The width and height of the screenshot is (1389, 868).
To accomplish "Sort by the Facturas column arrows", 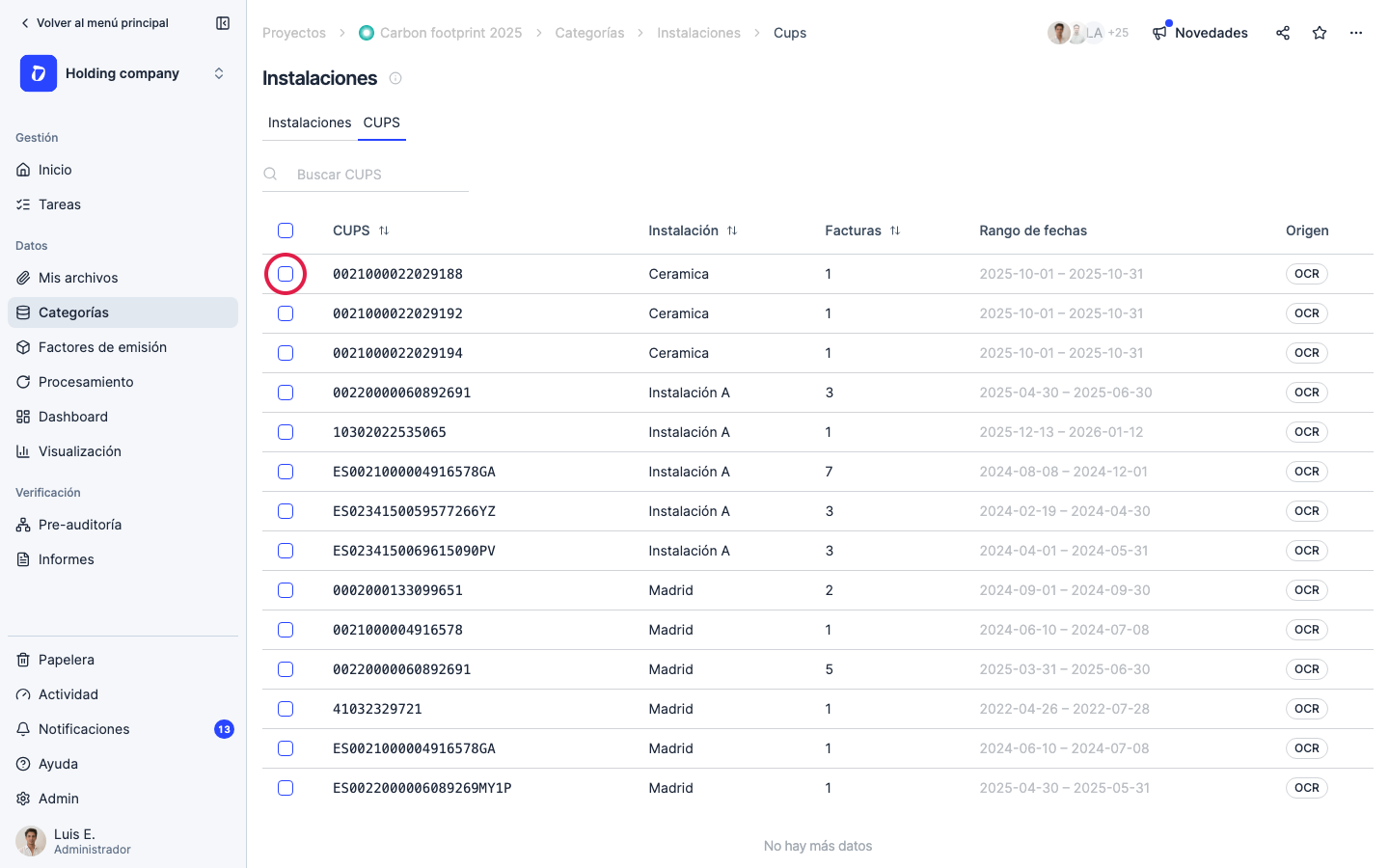I will point(895,231).
